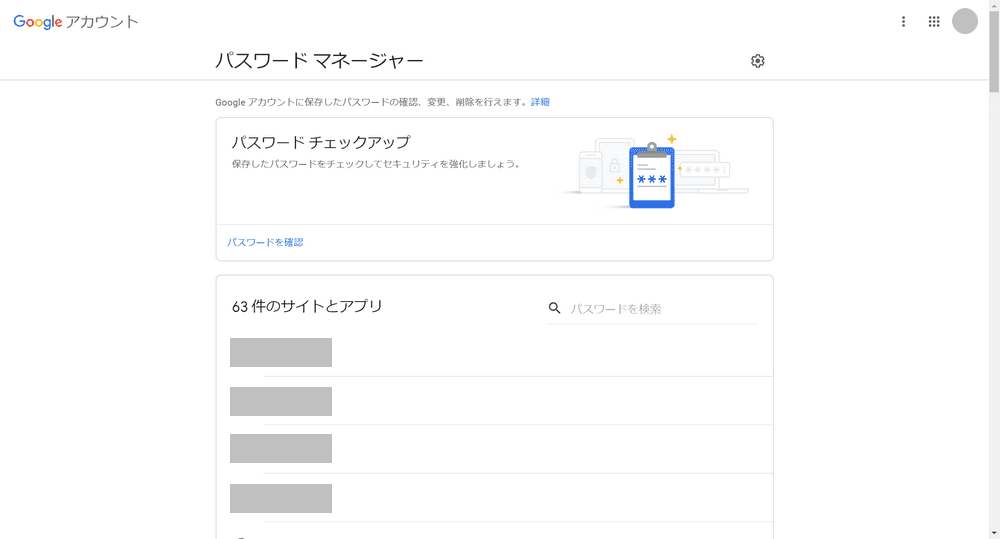Click the パスワードを確認 link
Screen dimensions: 1000x539
pos(265,242)
